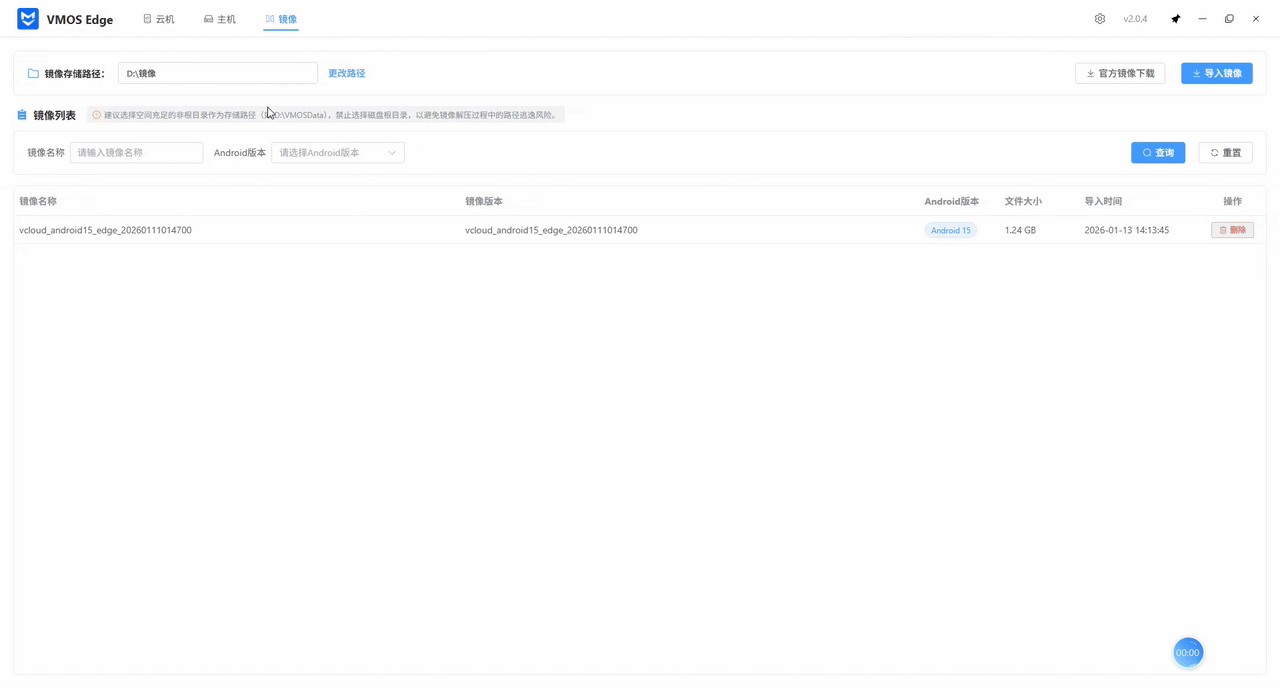Viewport: 1280px width, 688px height.
Task: Delete the vcloud_android15_edge image
Action: [1232, 230]
